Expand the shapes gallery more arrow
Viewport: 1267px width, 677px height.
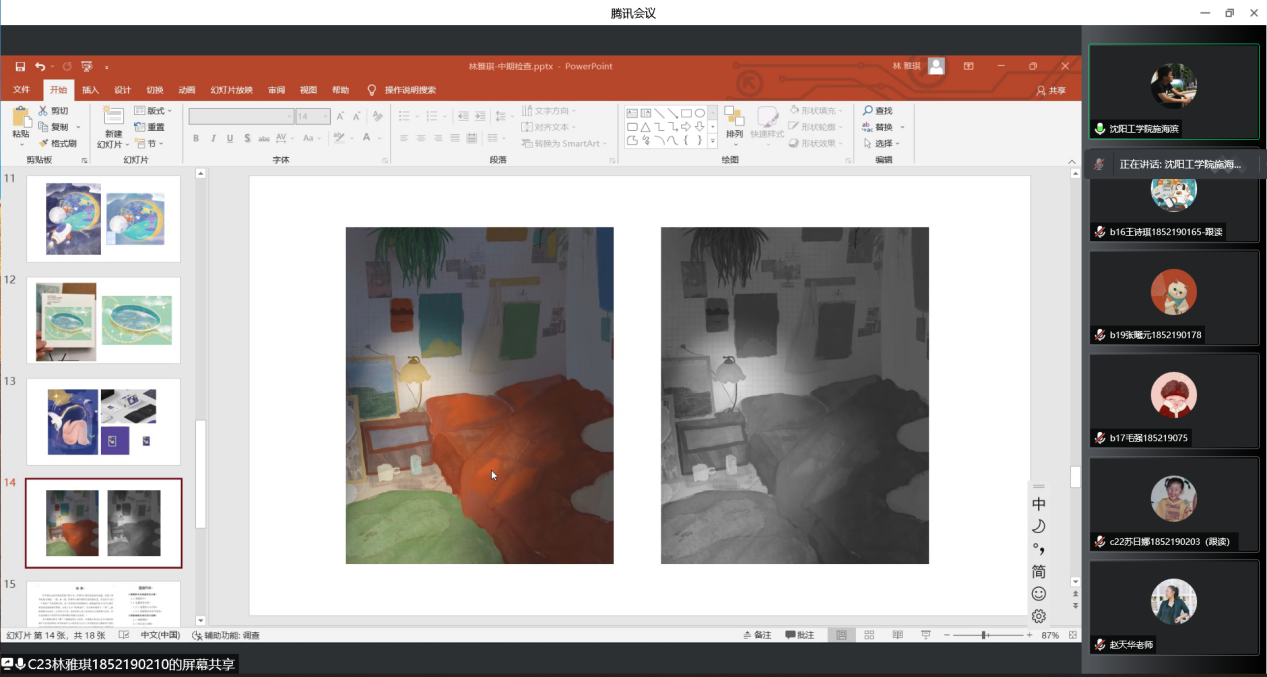pyautogui.click(x=712, y=141)
